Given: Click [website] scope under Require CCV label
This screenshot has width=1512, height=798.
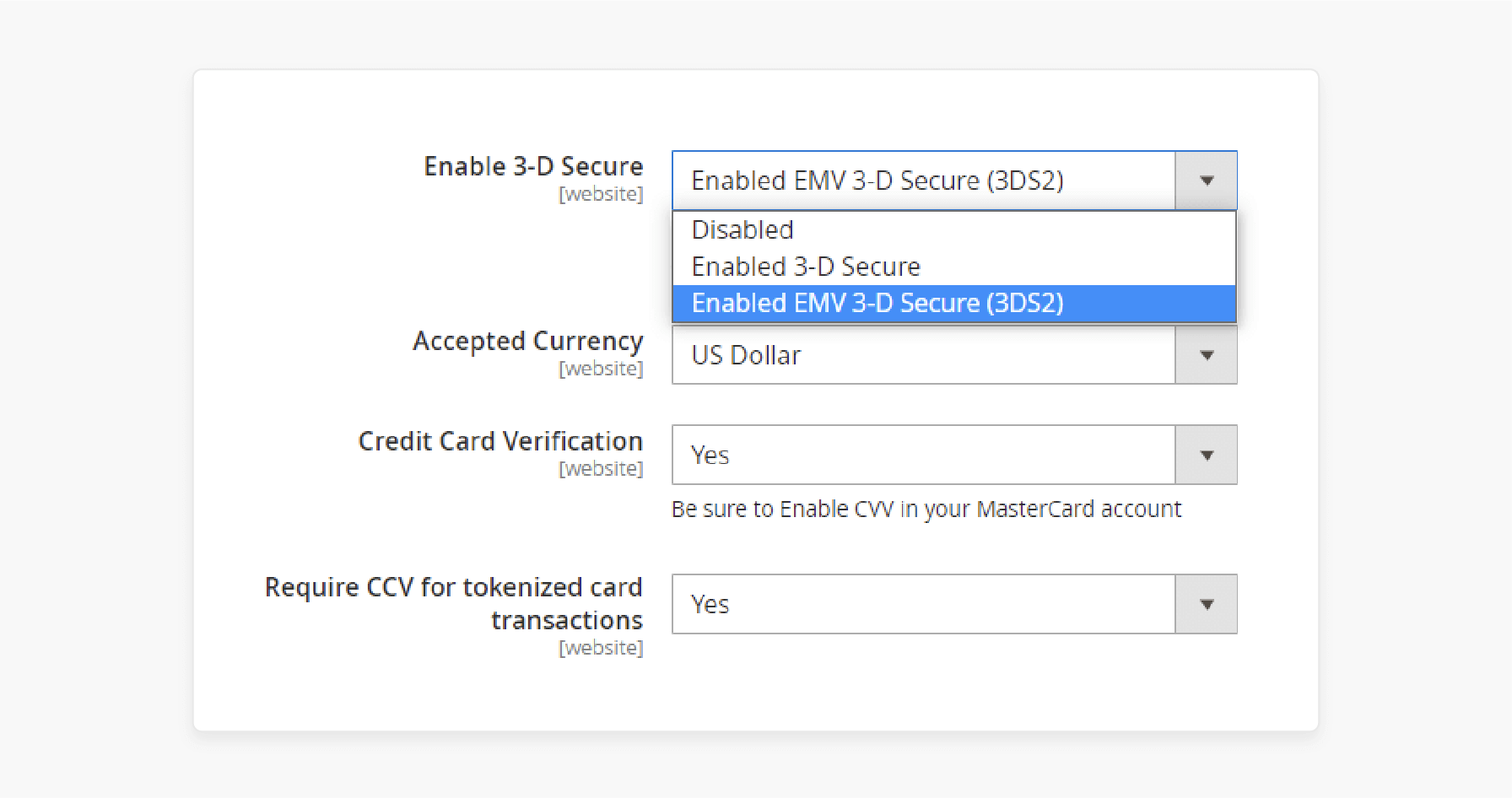Looking at the screenshot, I should [x=601, y=648].
